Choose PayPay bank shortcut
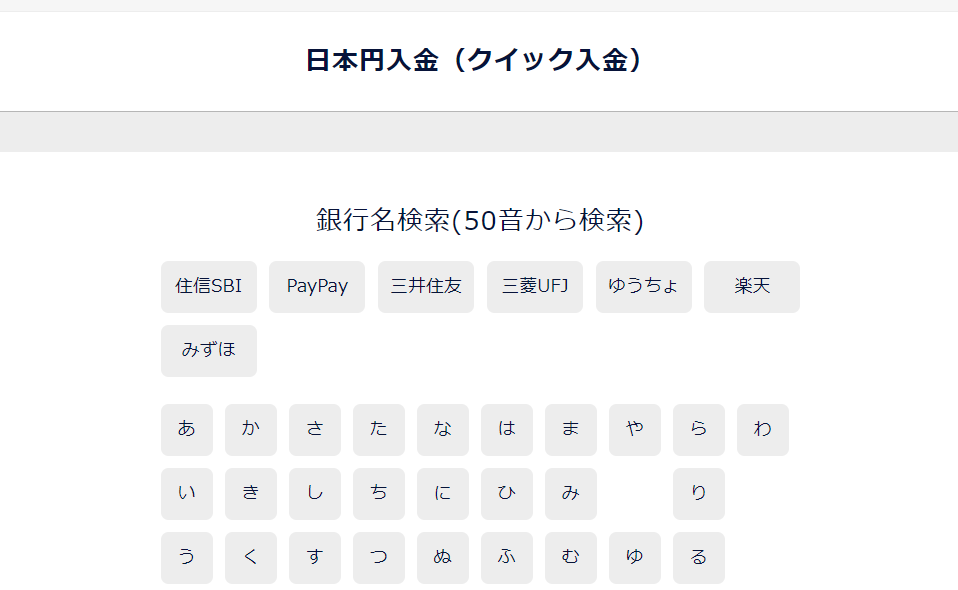The width and height of the screenshot is (958, 590). click(317, 287)
